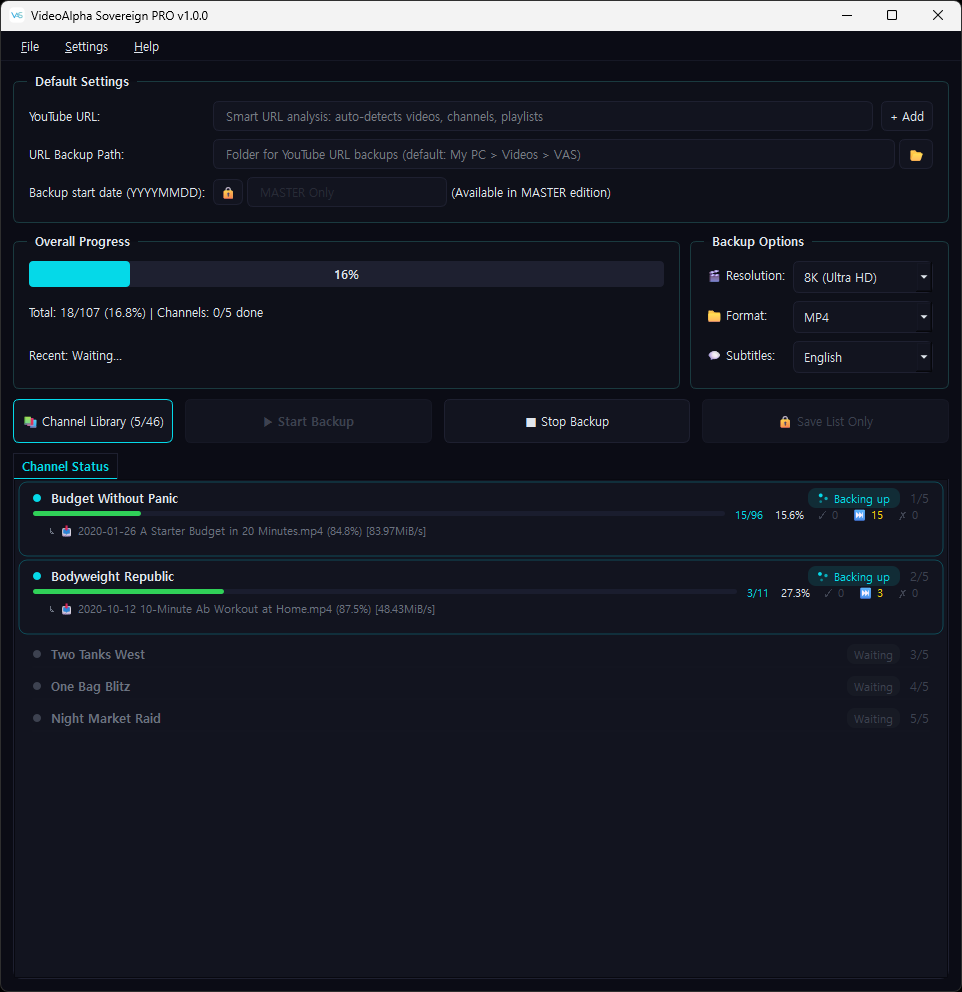Click the 5/5 queue position label
Screen dimensions: 962x992
click(919, 719)
